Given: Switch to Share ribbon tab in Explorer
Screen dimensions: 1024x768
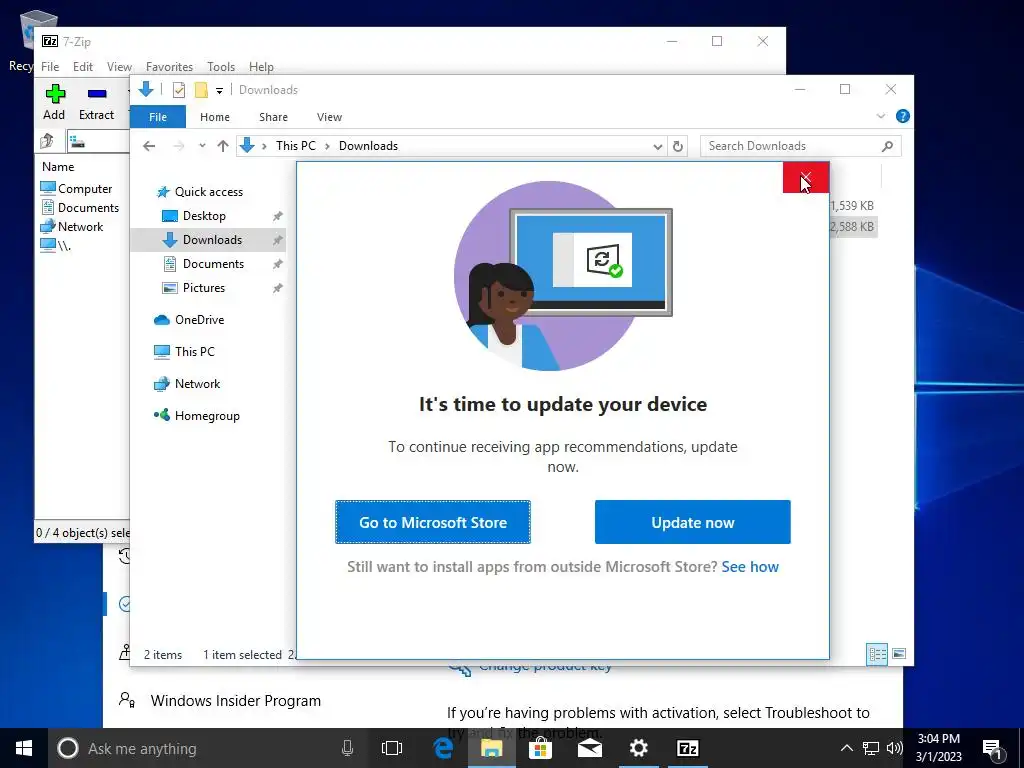Looking at the screenshot, I should click(x=273, y=117).
